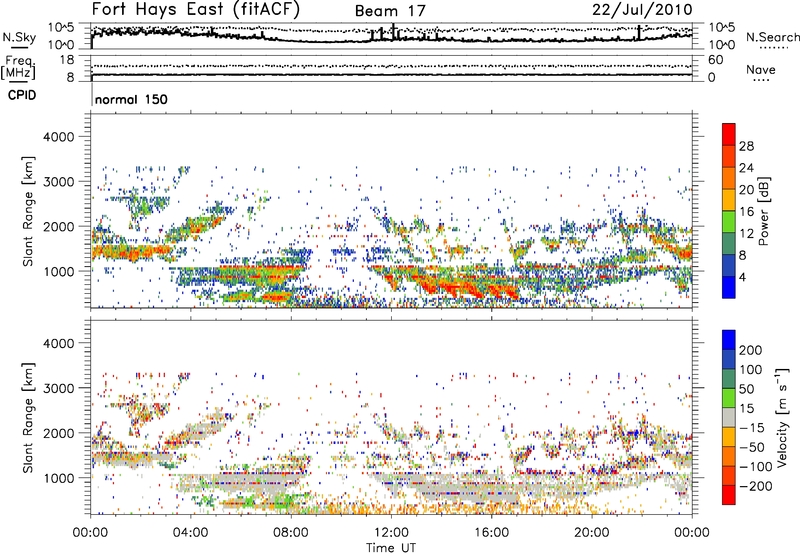800x554 pixels.
Task: Click the 'Velocity [m s⁻¹]' colorbar title
Action: pyautogui.click(x=783, y=417)
